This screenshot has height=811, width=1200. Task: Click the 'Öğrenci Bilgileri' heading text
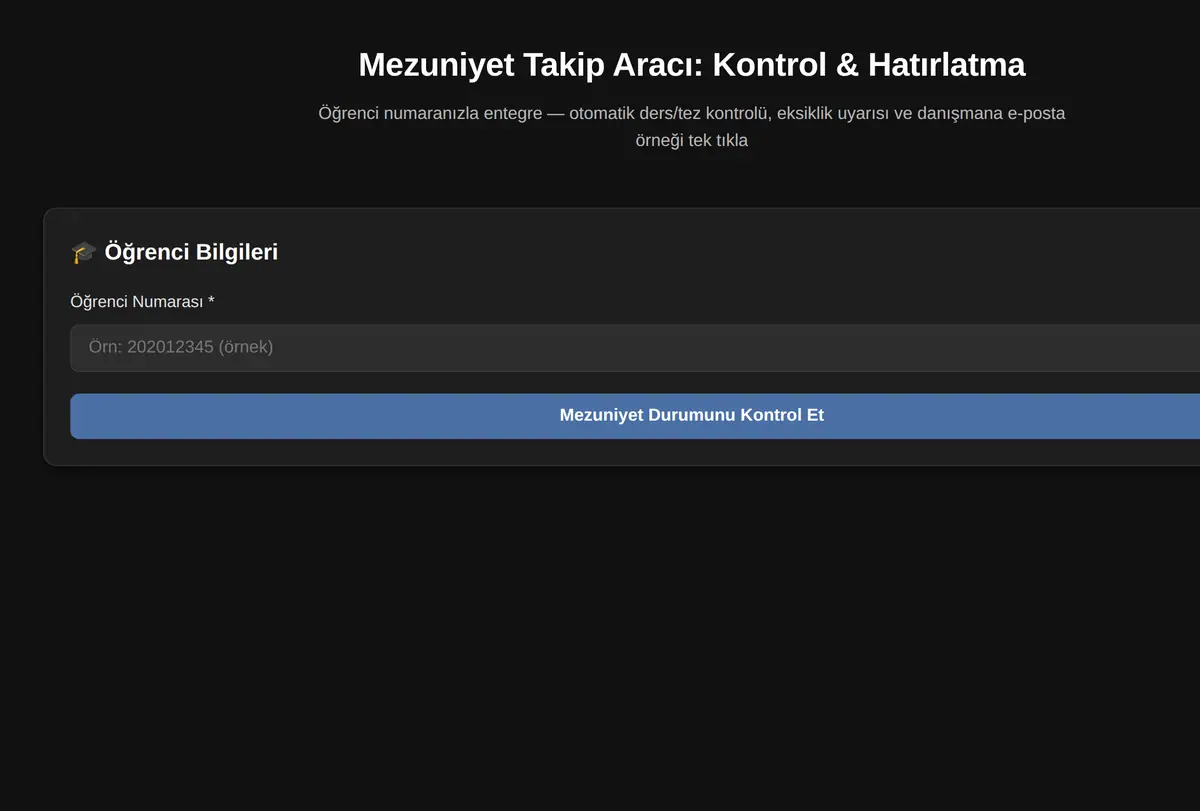tap(191, 252)
